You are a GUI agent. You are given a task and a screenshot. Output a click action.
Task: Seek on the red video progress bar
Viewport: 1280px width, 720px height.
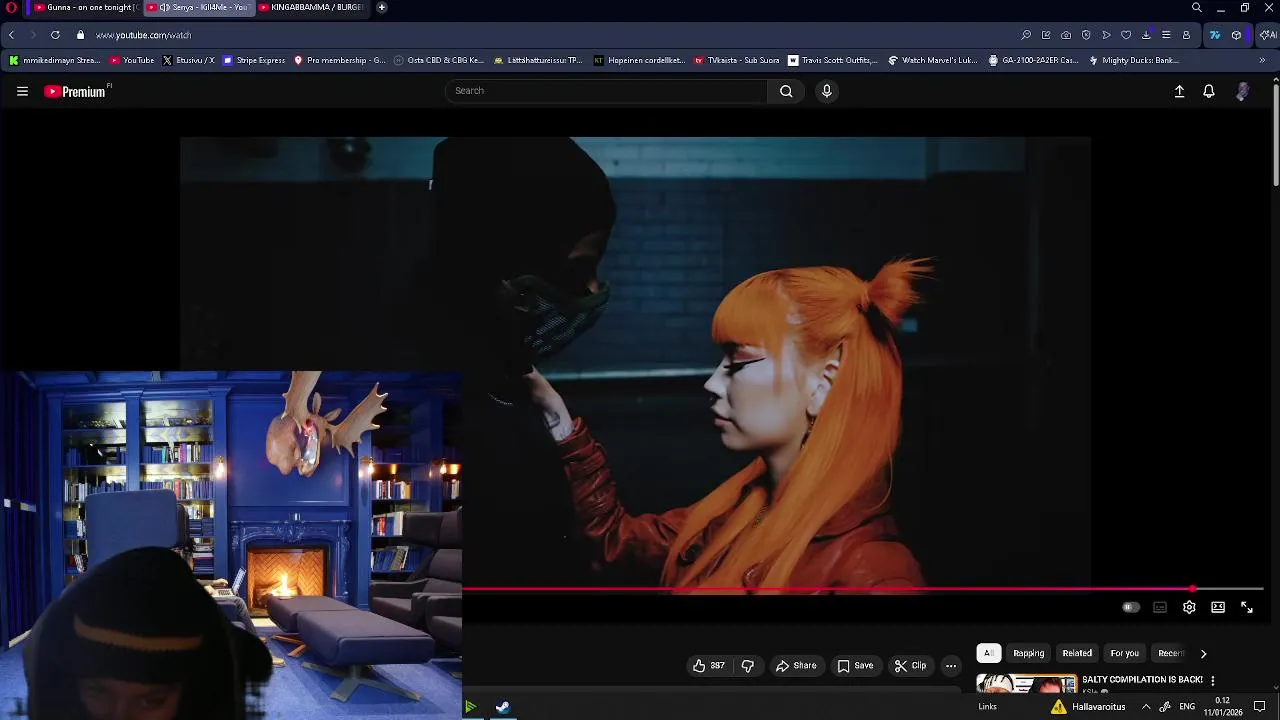863,589
